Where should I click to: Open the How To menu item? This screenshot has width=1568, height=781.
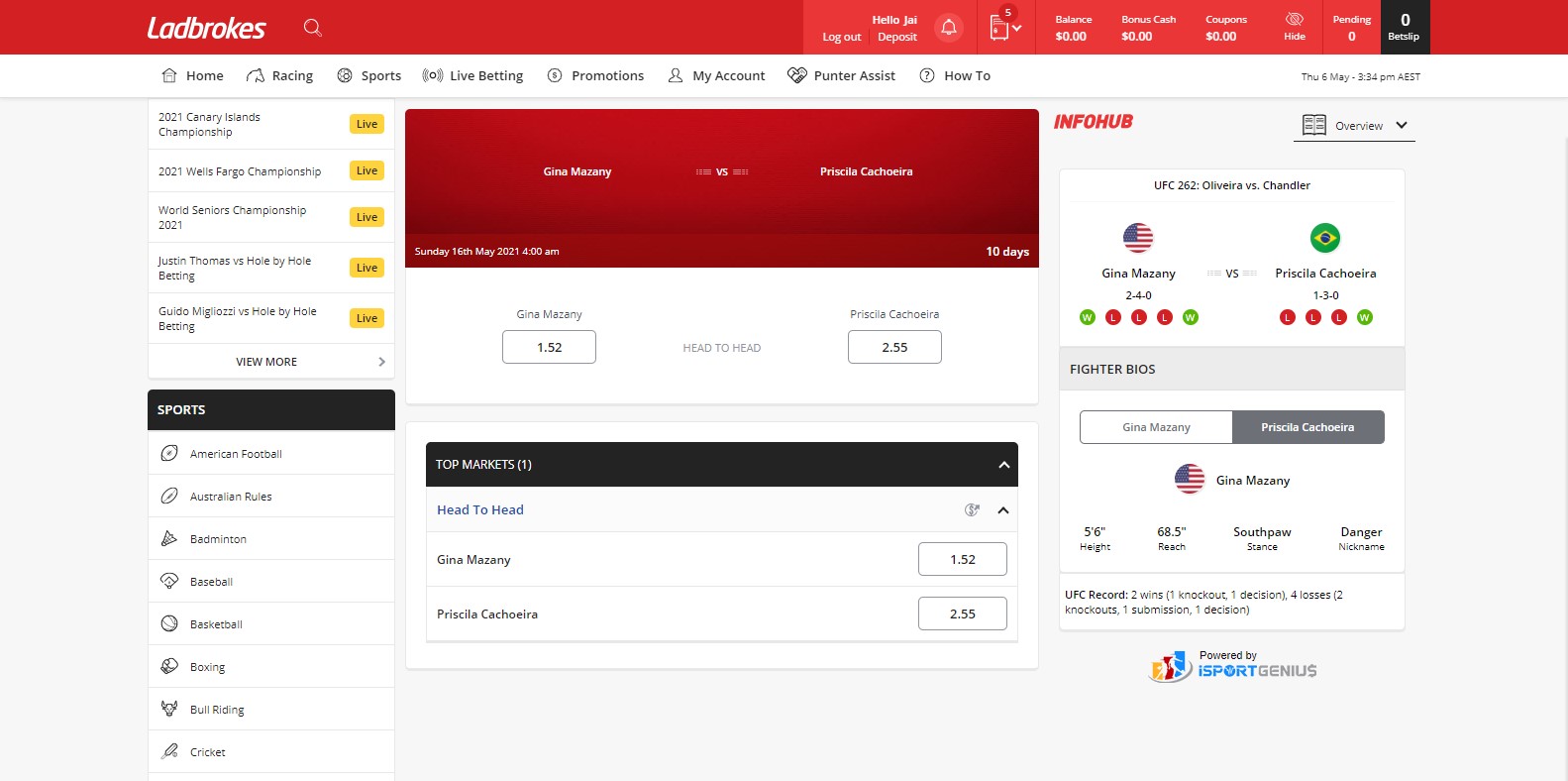[955, 75]
